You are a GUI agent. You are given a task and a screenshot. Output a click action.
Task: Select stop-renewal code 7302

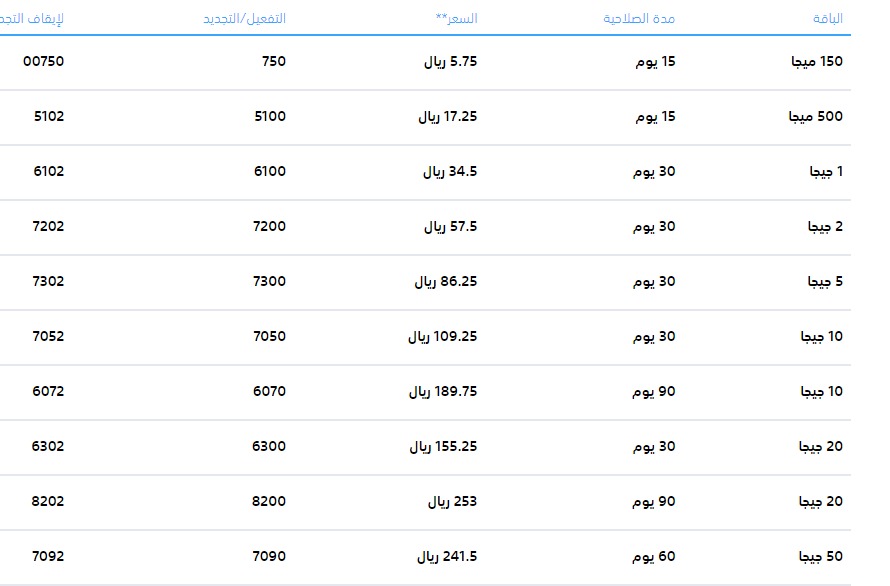(x=48, y=282)
